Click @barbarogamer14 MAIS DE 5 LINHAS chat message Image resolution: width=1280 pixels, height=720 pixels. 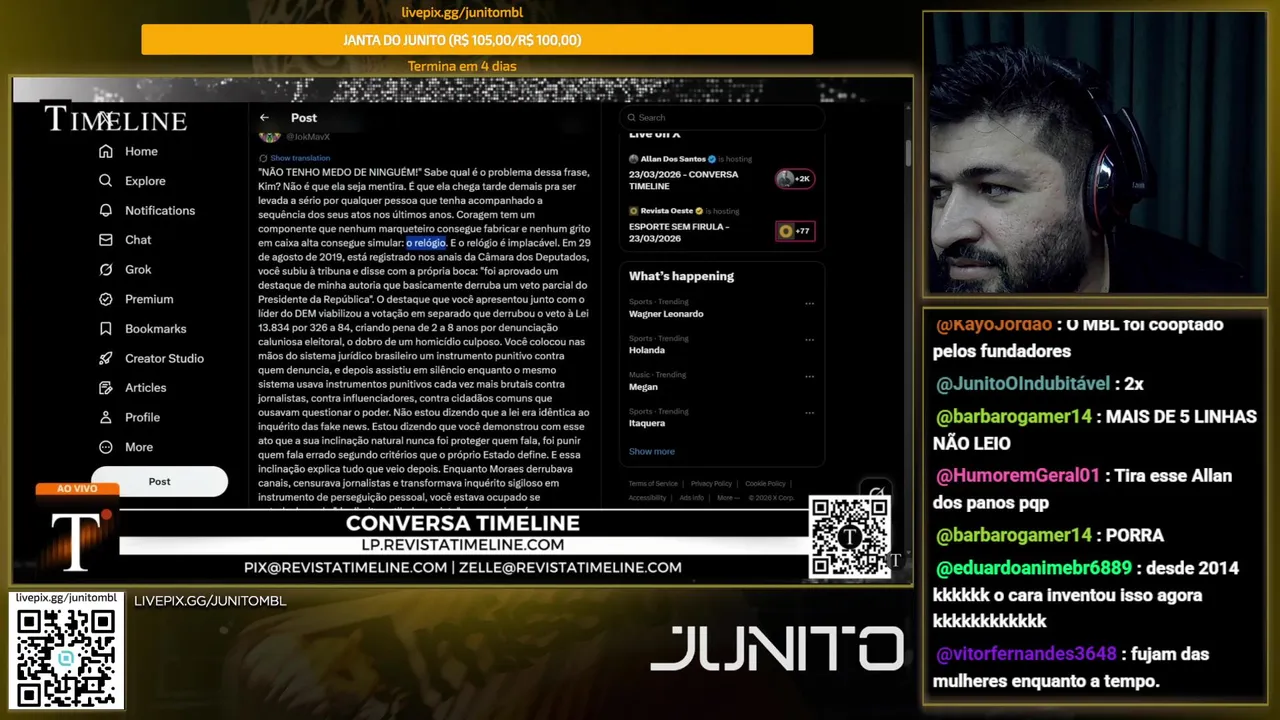point(1094,430)
